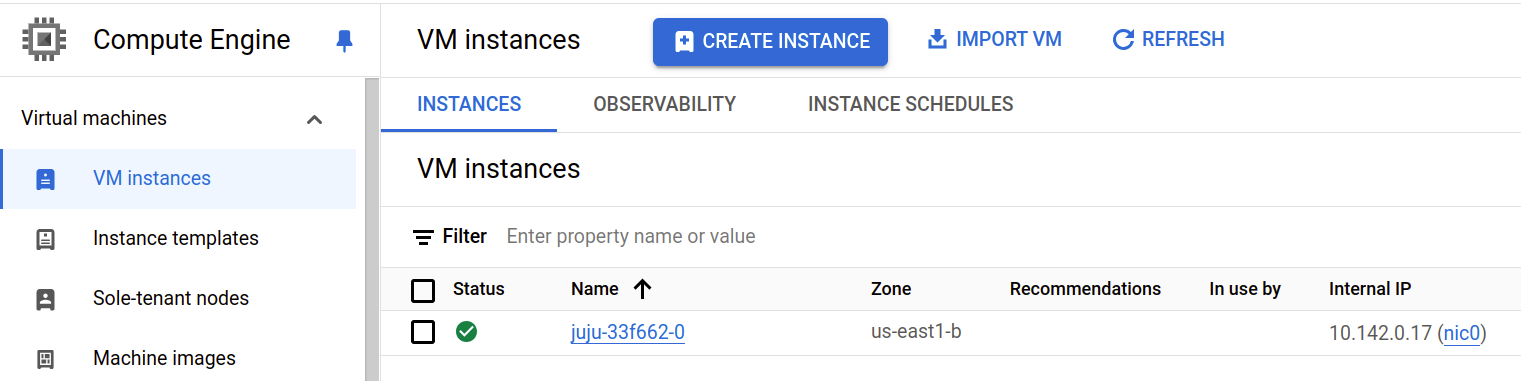Click the Compute Engine chip icon
The image size is (1521, 381).
click(41, 40)
